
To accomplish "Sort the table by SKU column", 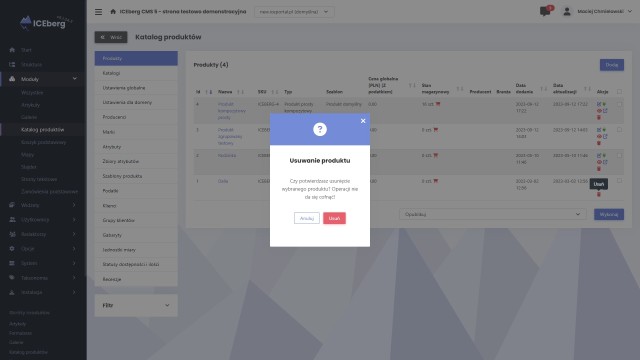I will point(275,92).
